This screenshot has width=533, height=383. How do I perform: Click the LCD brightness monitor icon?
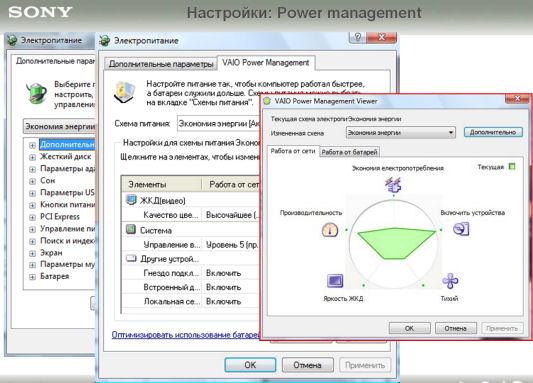click(x=335, y=281)
